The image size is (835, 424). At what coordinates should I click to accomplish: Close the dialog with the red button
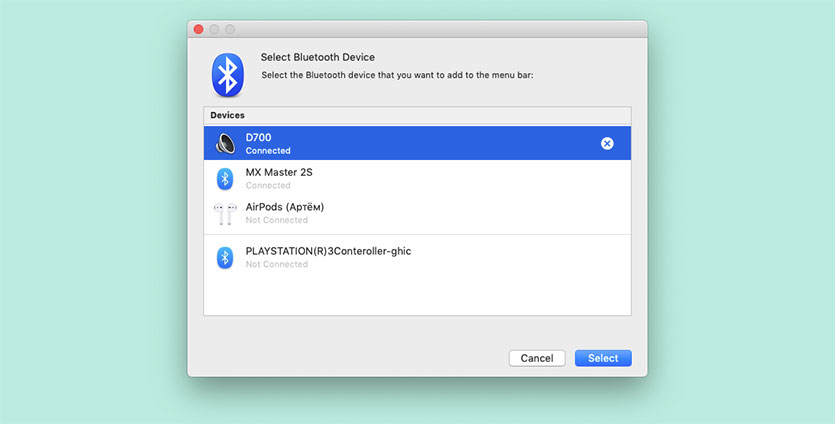(199, 29)
